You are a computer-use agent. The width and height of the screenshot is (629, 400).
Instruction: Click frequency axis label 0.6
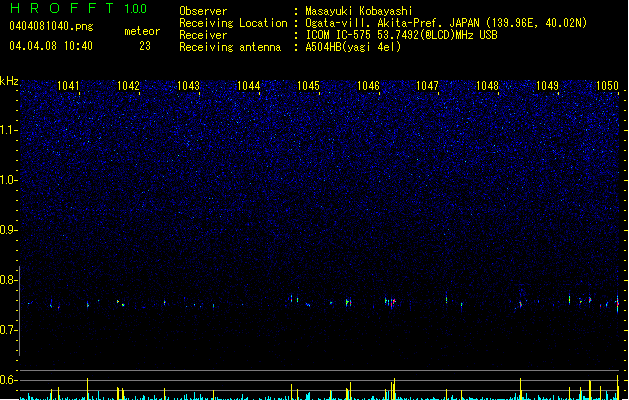click(x=8, y=380)
